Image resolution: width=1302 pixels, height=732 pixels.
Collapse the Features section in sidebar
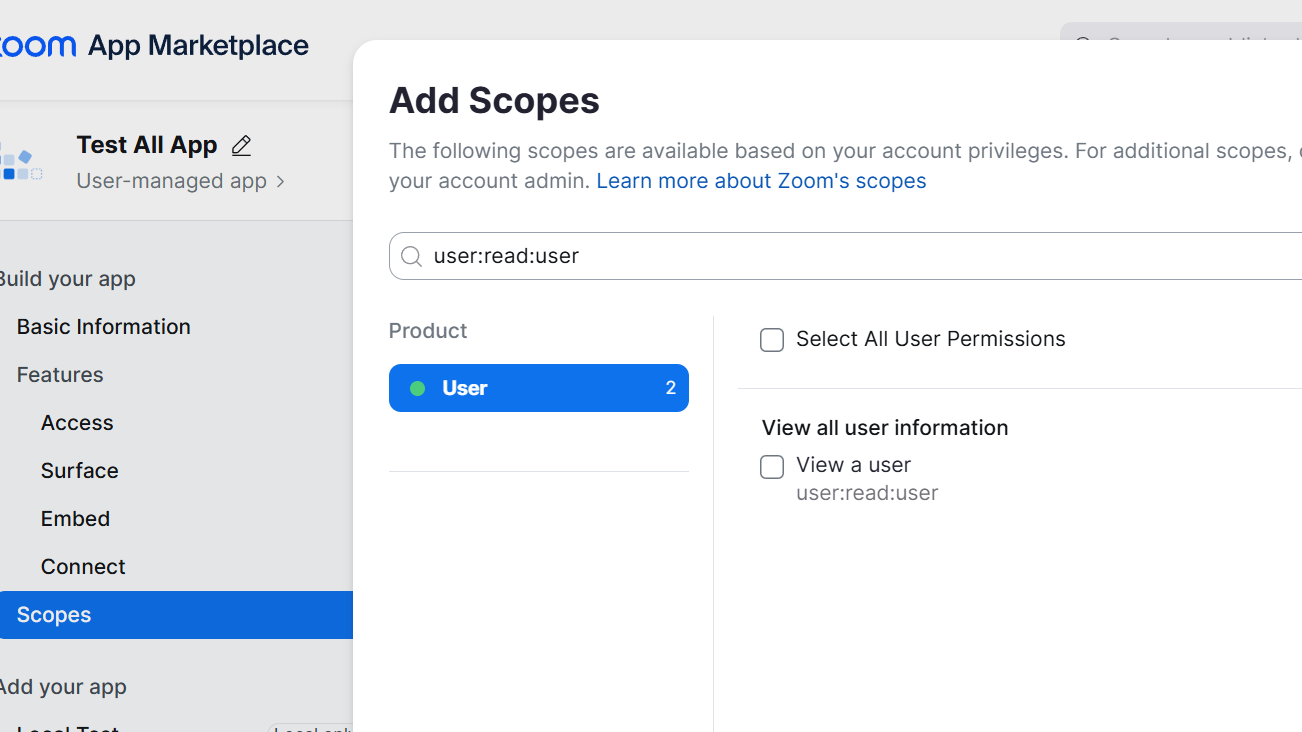(x=60, y=375)
